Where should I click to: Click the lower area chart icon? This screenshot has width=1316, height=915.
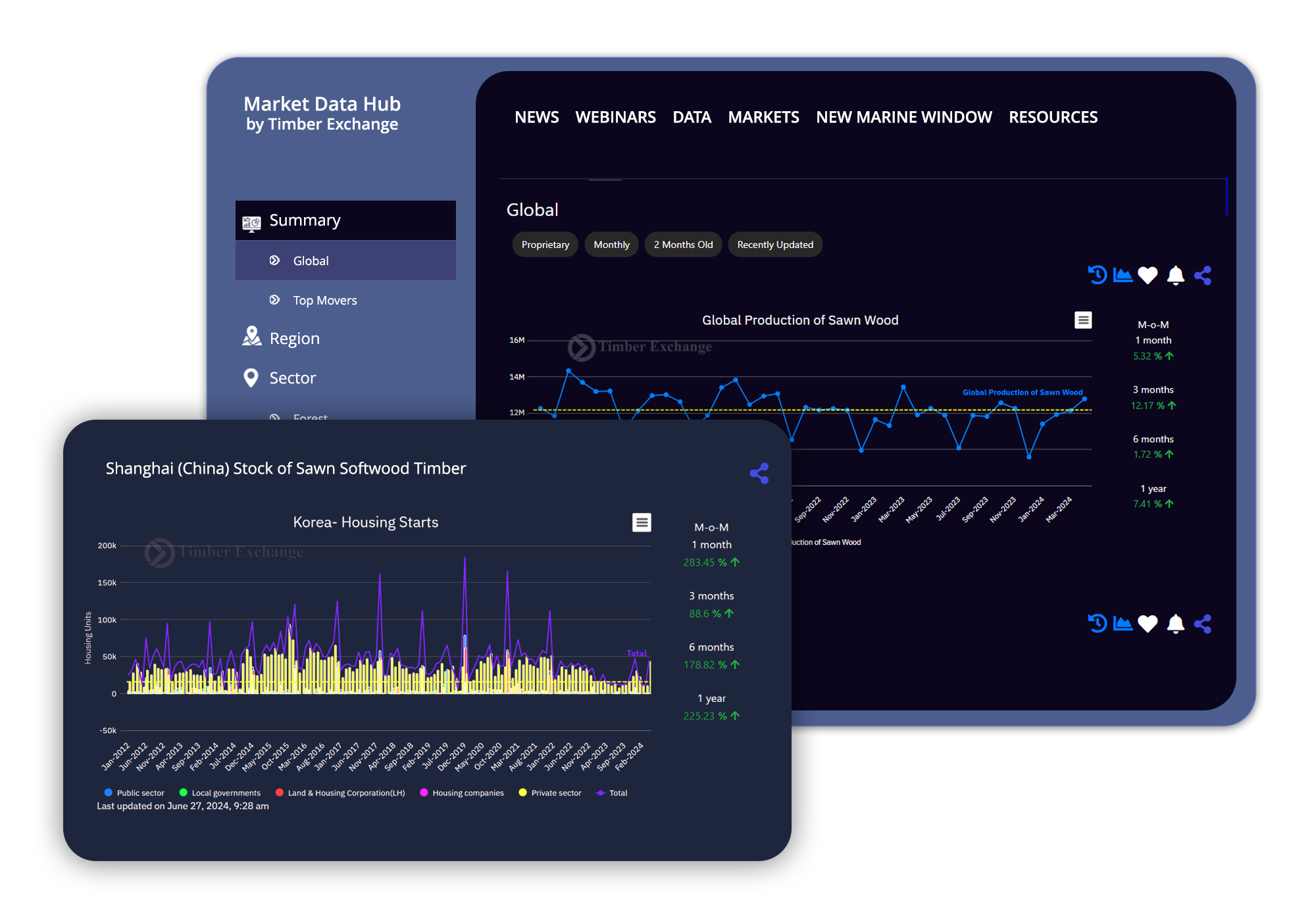point(1123,623)
